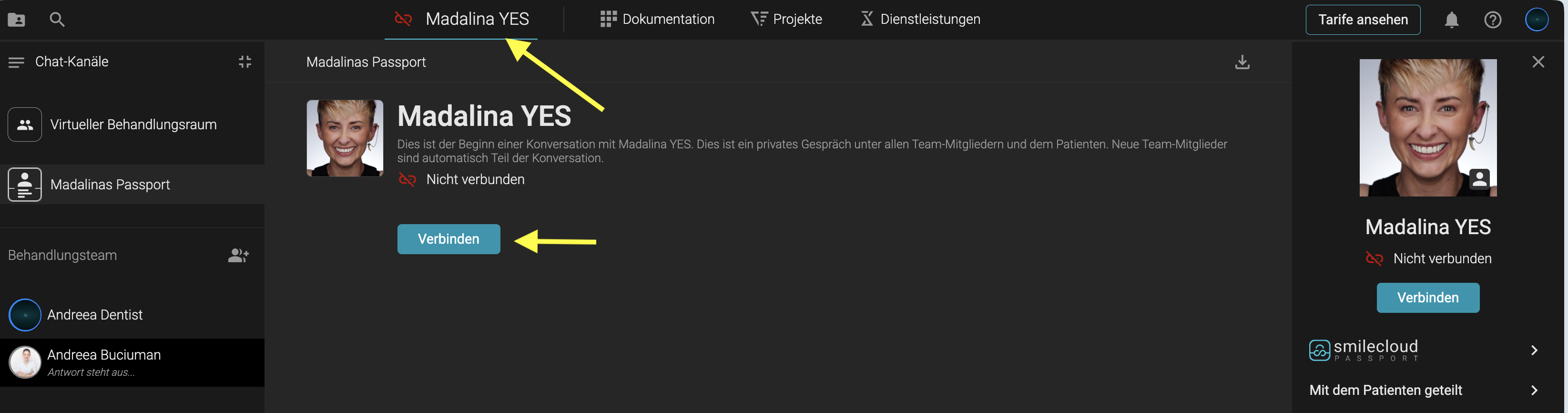This screenshot has height=413, width=1568.
Task: Switch to the Projekte tab
Action: tap(786, 20)
